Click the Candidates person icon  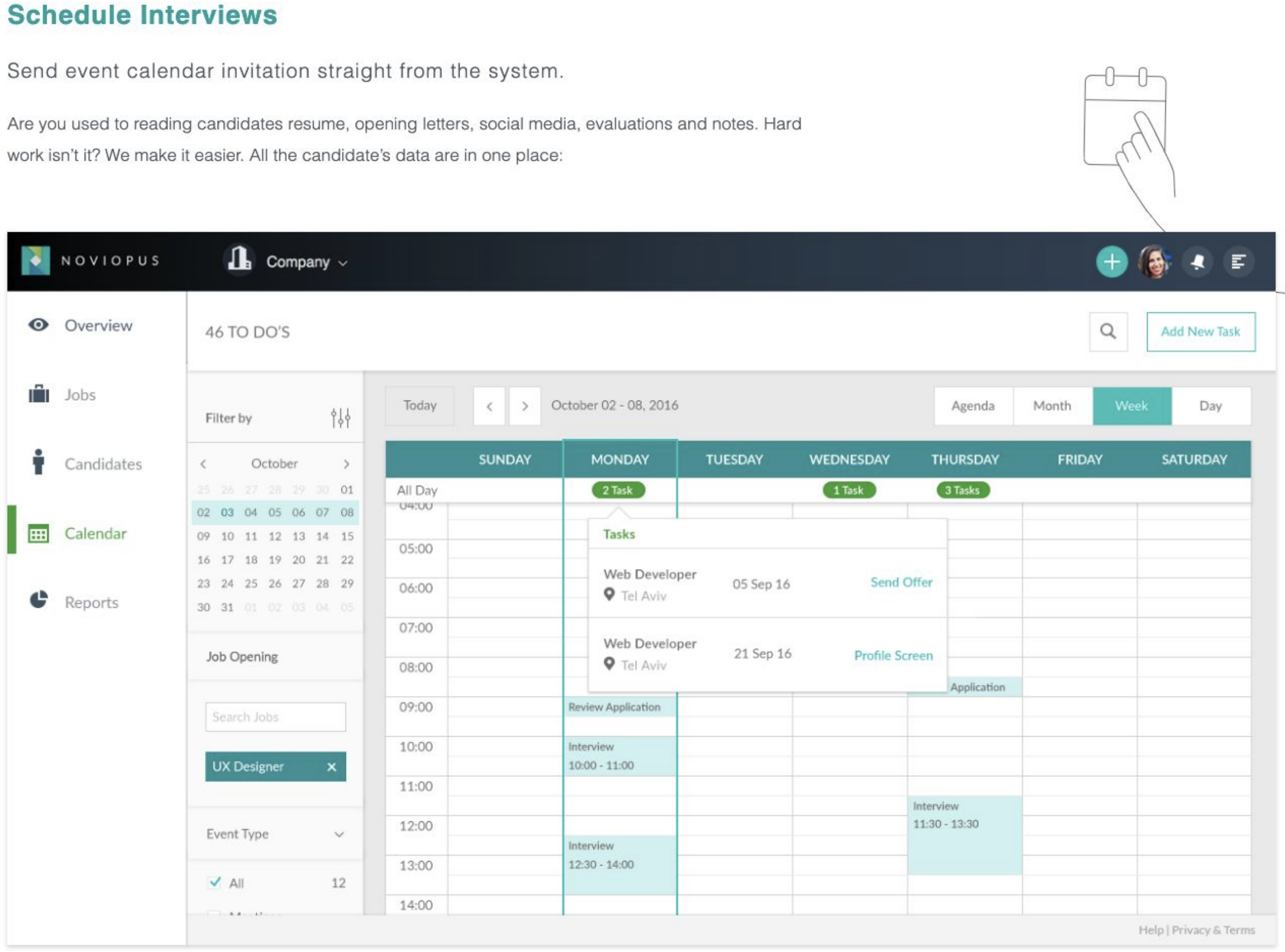click(x=39, y=462)
